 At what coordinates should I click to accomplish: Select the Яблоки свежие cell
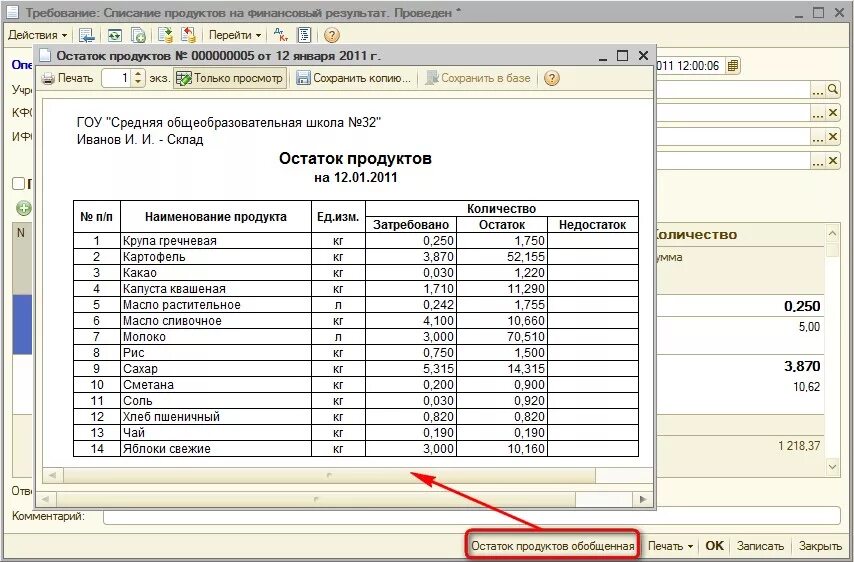coord(216,449)
